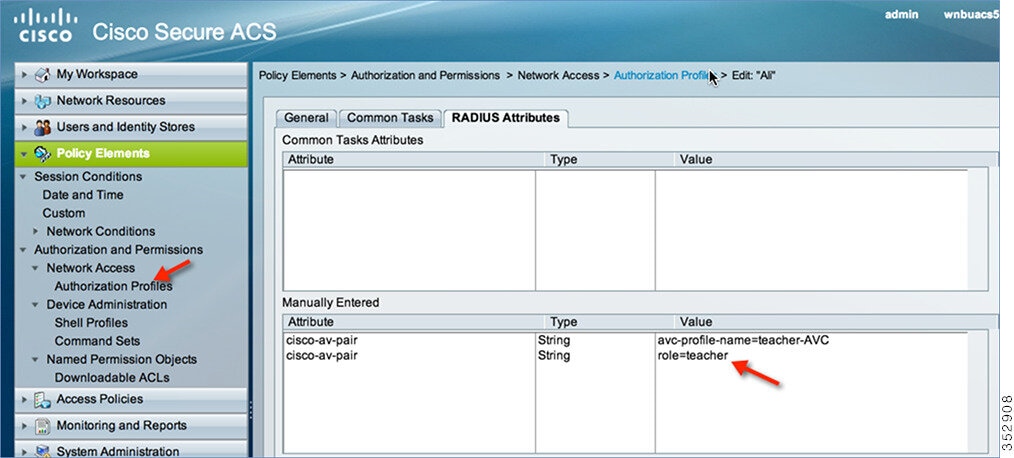This screenshot has height=458, width=1014.
Task: Open Shell Profiles
Action: click(91, 322)
